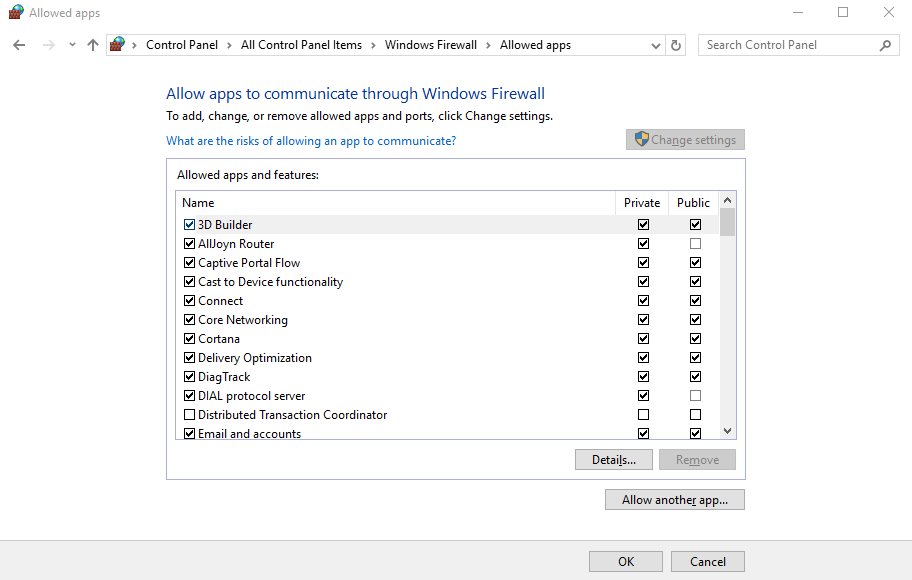Navigate to Windows Firewall breadcrumb
Screen dimensions: 912x580
pos(430,45)
